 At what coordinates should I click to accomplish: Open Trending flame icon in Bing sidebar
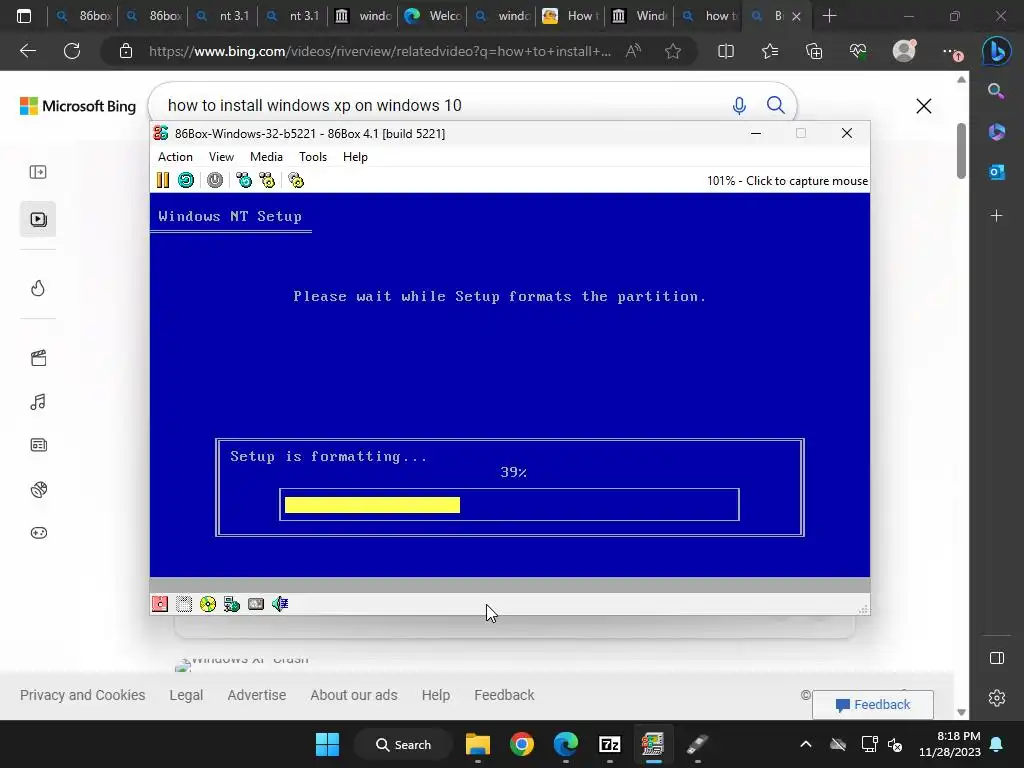coord(38,288)
